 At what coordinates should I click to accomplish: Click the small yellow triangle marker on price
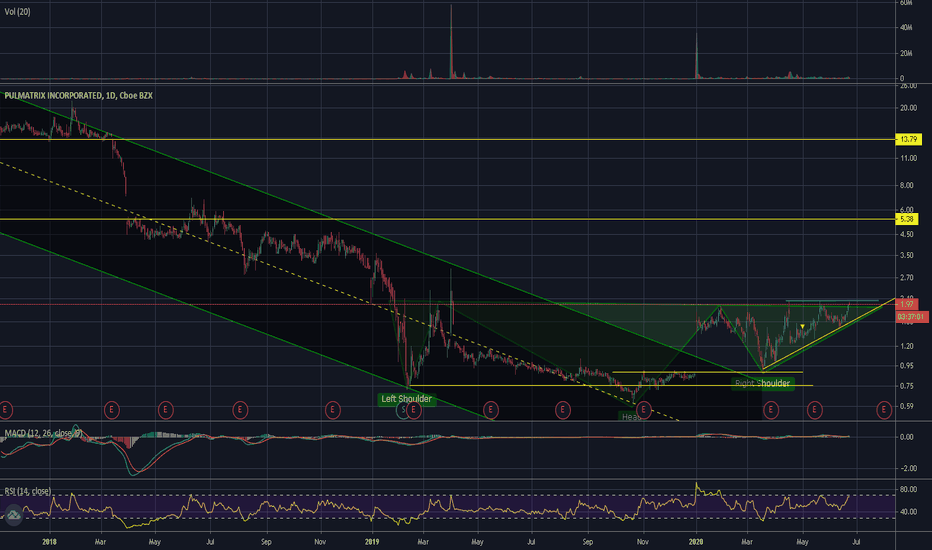point(802,326)
